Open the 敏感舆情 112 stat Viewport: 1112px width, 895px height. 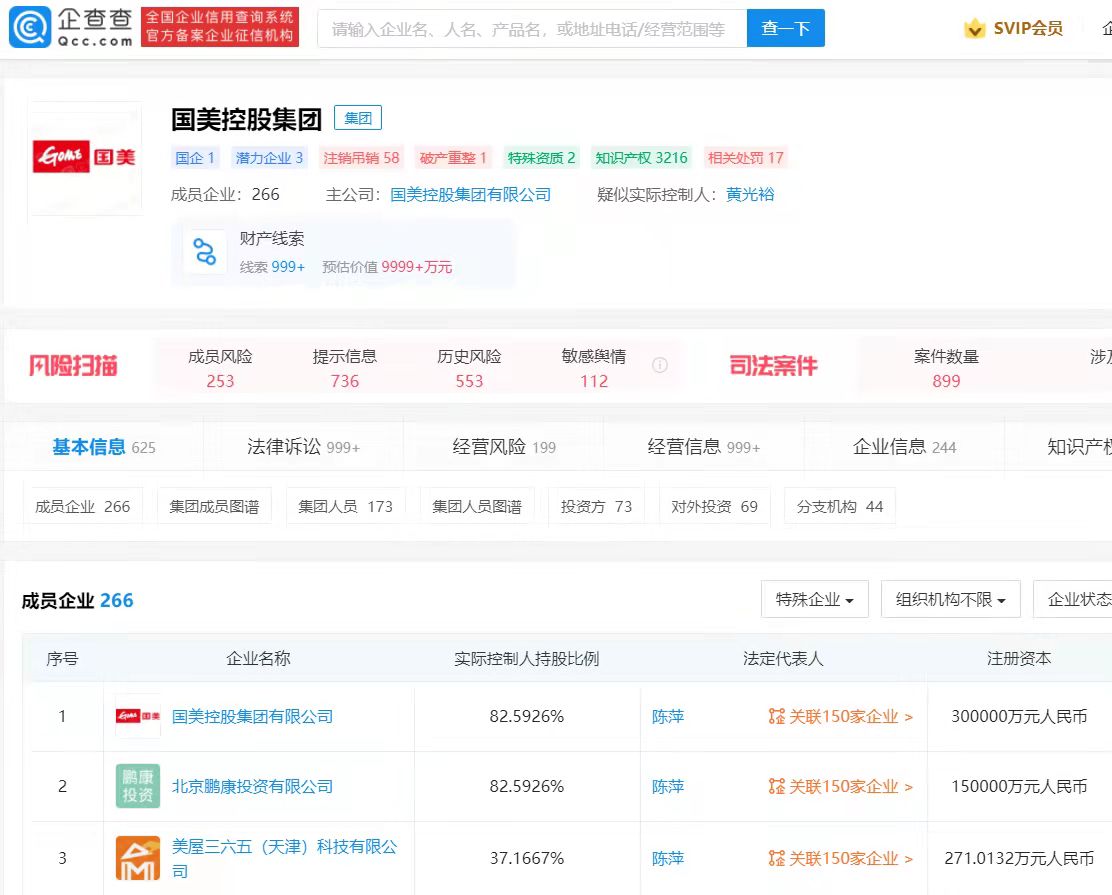click(594, 368)
